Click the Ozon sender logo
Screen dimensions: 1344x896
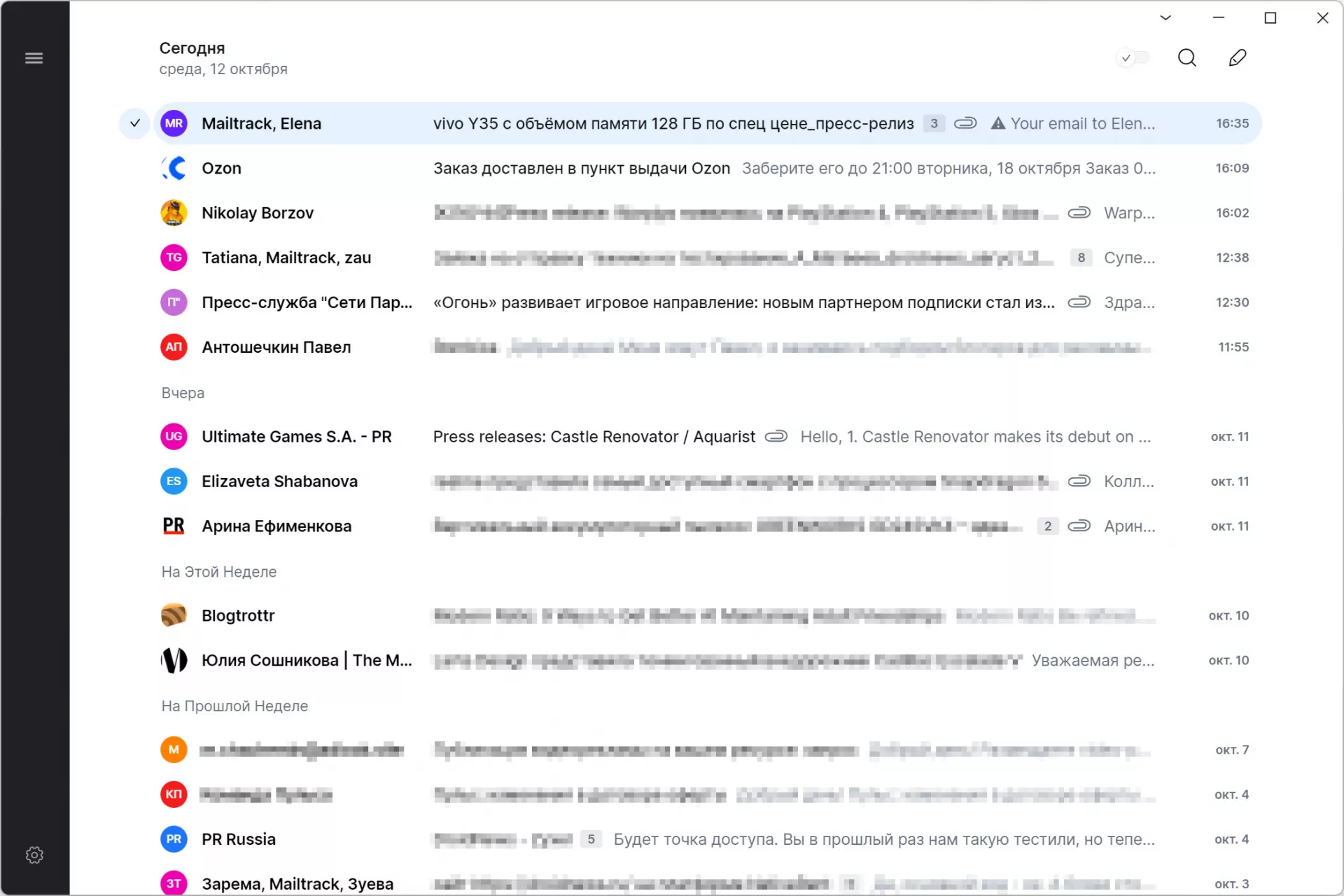coord(174,168)
